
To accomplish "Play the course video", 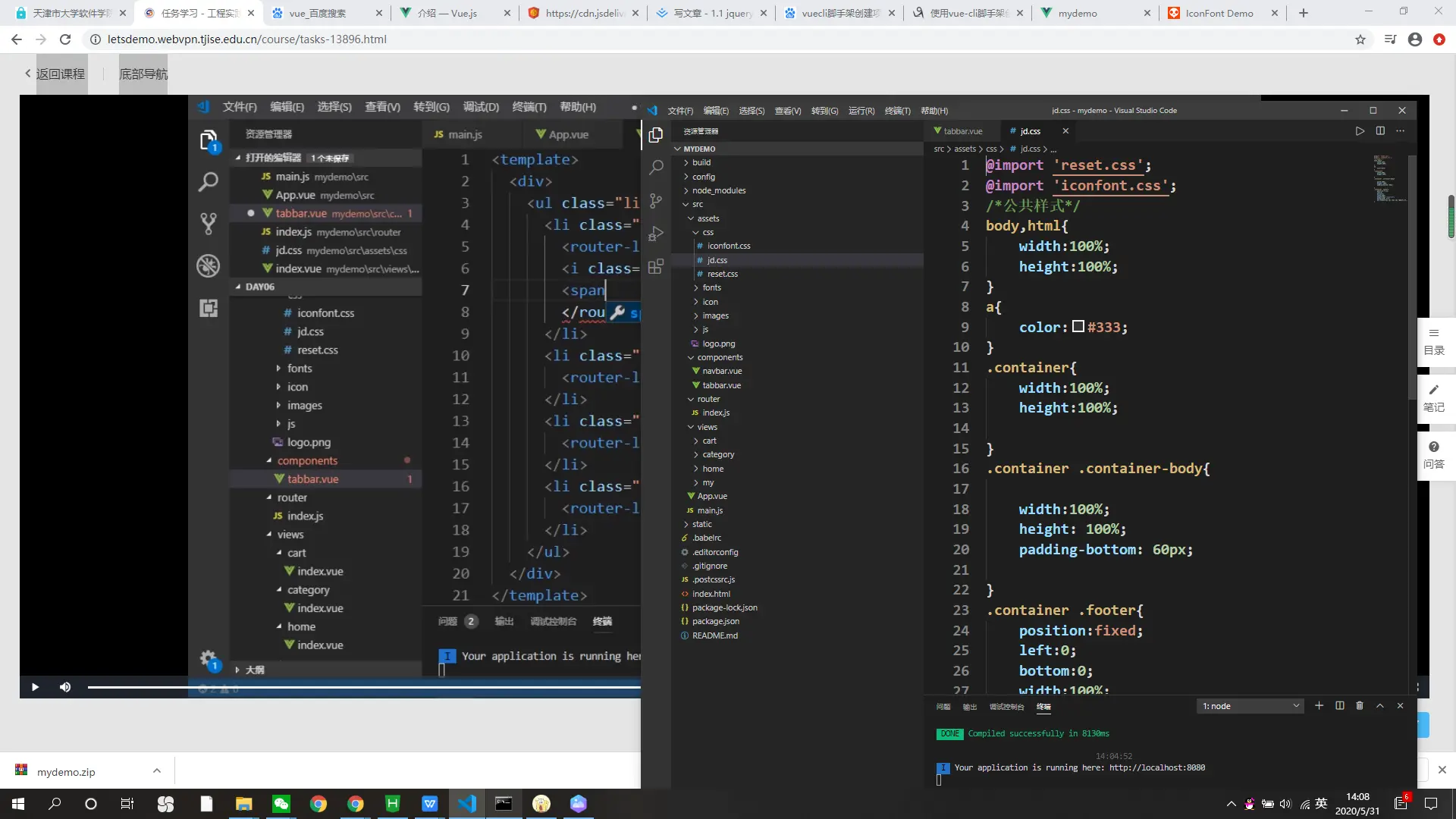I will (35, 687).
